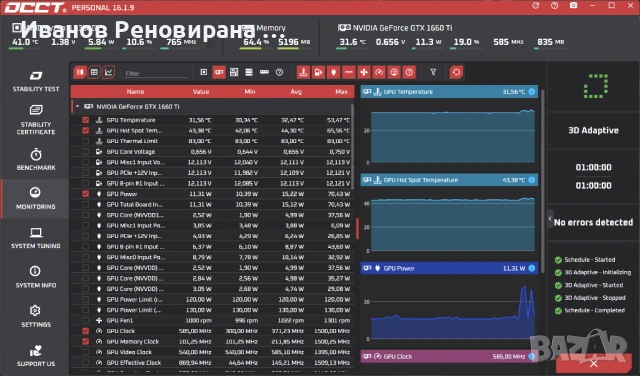Open info for GPU Power graph
The image size is (640, 376).
coord(531,268)
